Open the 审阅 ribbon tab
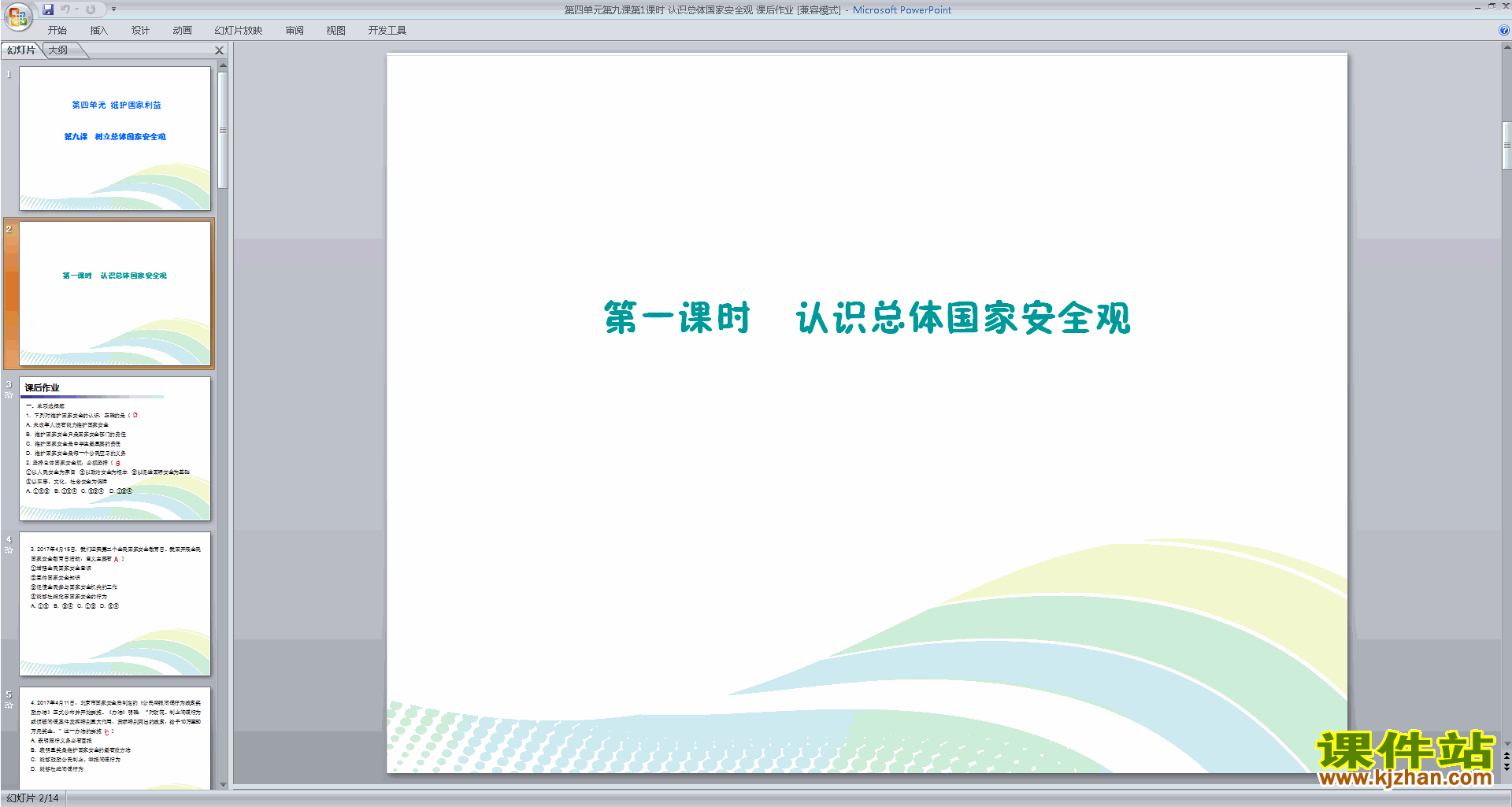 295,31
